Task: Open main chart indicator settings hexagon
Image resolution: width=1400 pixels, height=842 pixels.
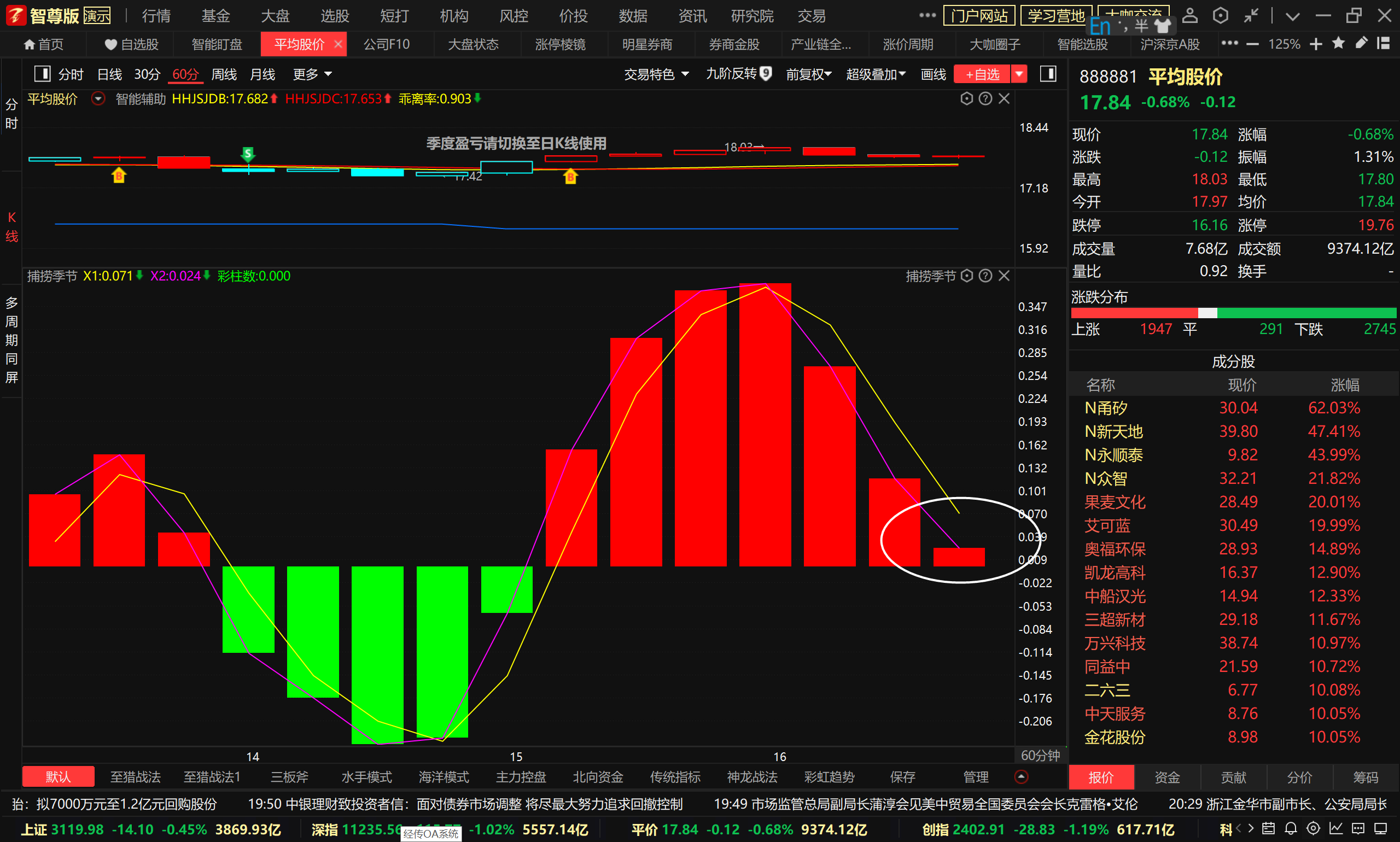Action: pyautogui.click(x=967, y=99)
